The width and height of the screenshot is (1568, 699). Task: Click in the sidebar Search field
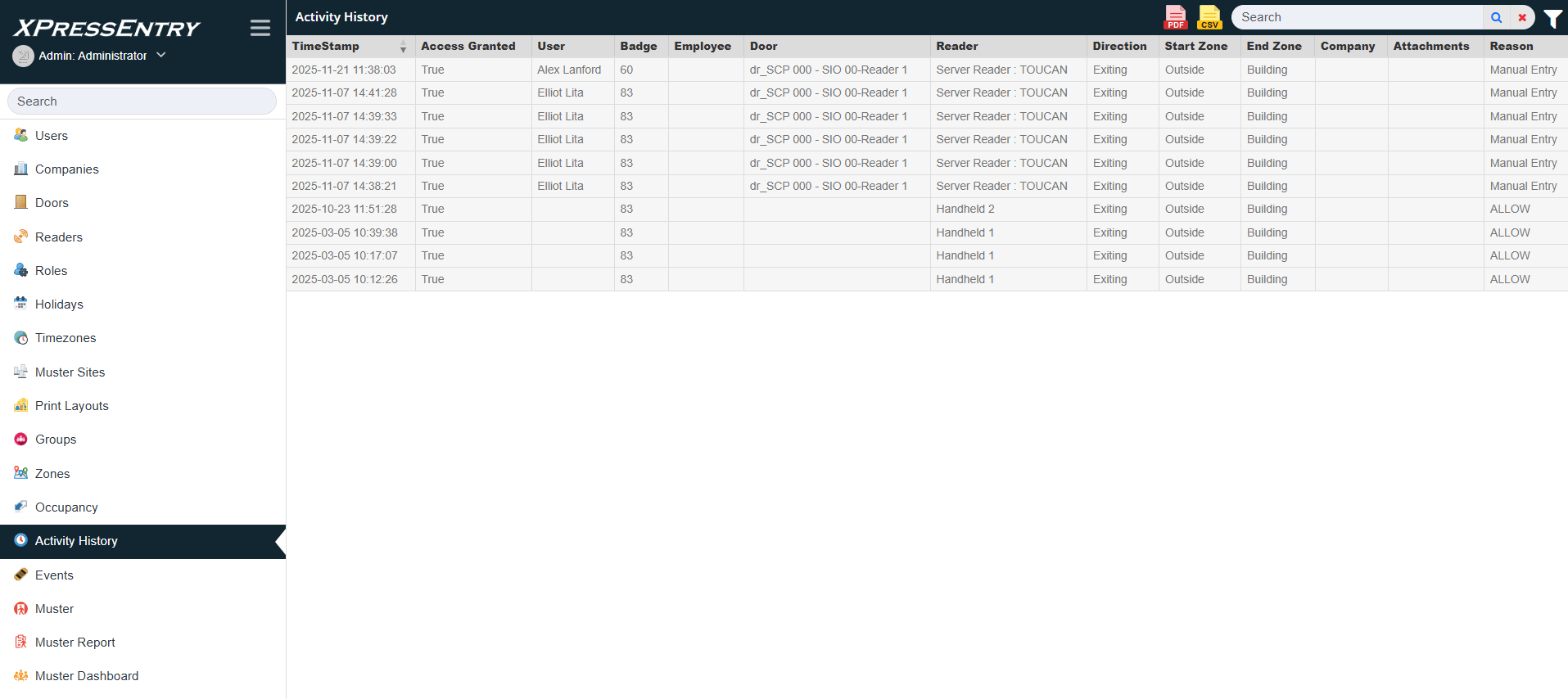(x=142, y=101)
